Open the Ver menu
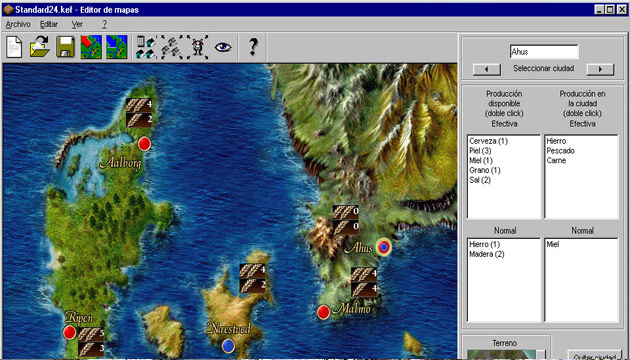Screen dimensions: 630x360 (x=77, y=25)
